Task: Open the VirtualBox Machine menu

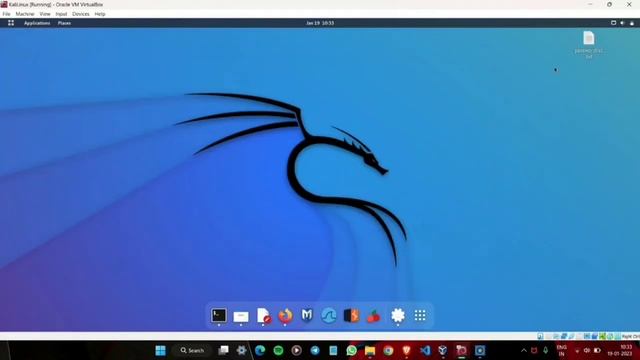Action: click(x=25, y=14)
